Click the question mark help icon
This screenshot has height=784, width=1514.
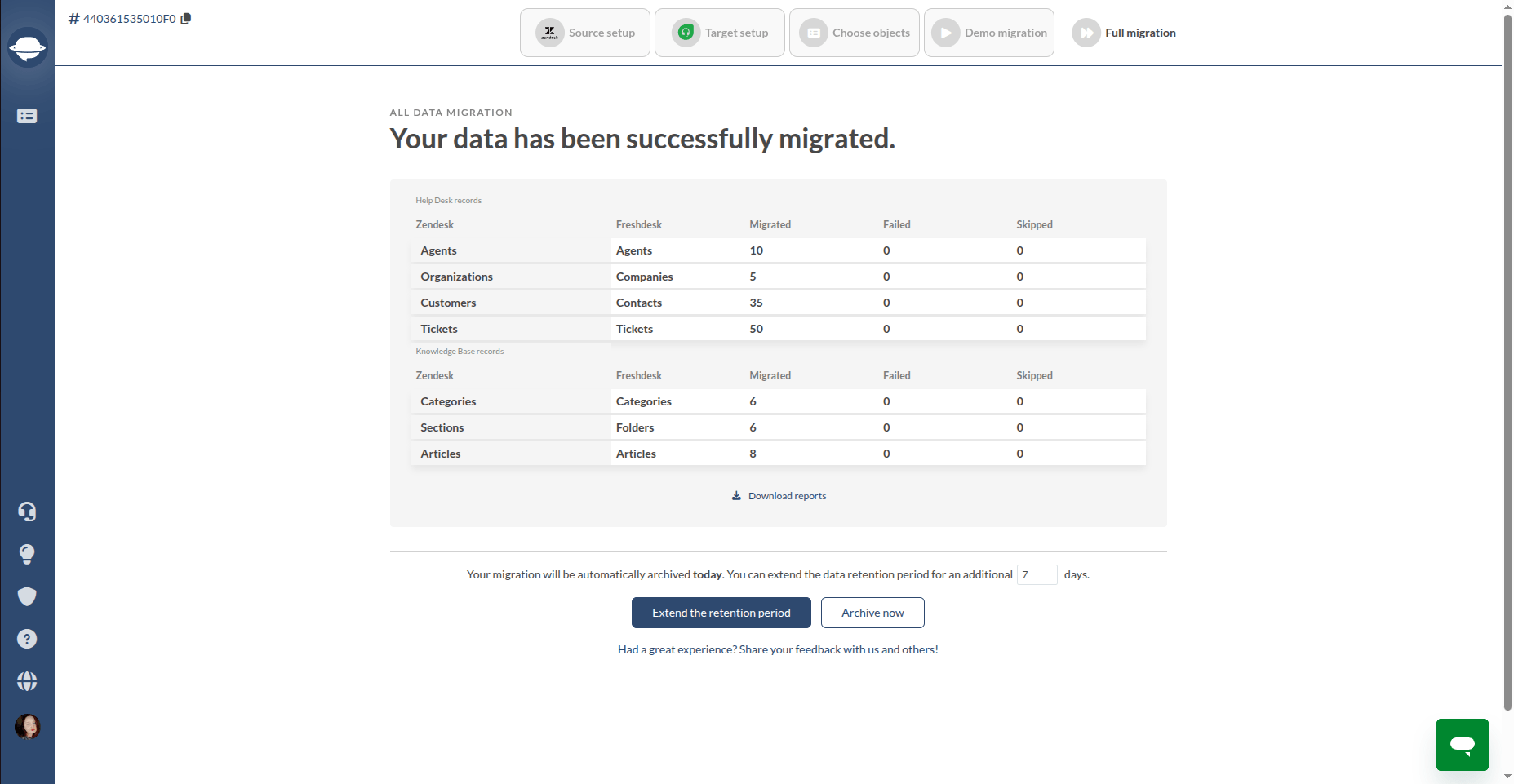(x=27, y=639)
